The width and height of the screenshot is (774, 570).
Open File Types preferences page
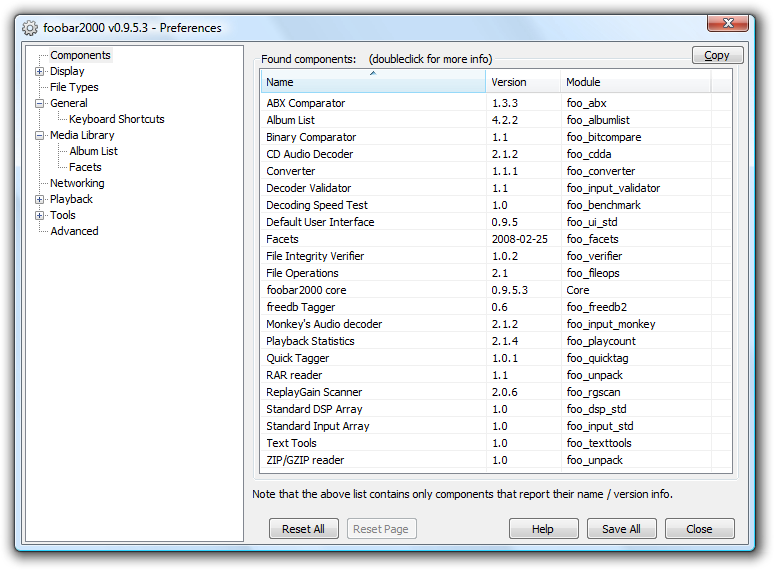click(74, 87)
